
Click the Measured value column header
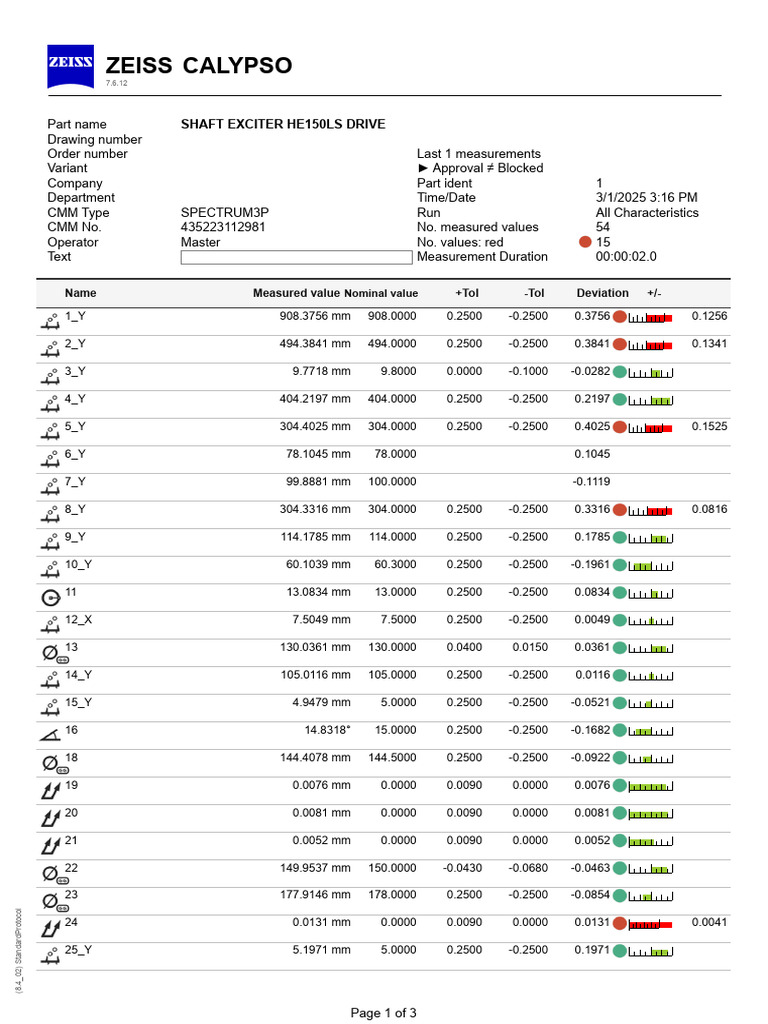pyautogui.click(x=296, y=293)
